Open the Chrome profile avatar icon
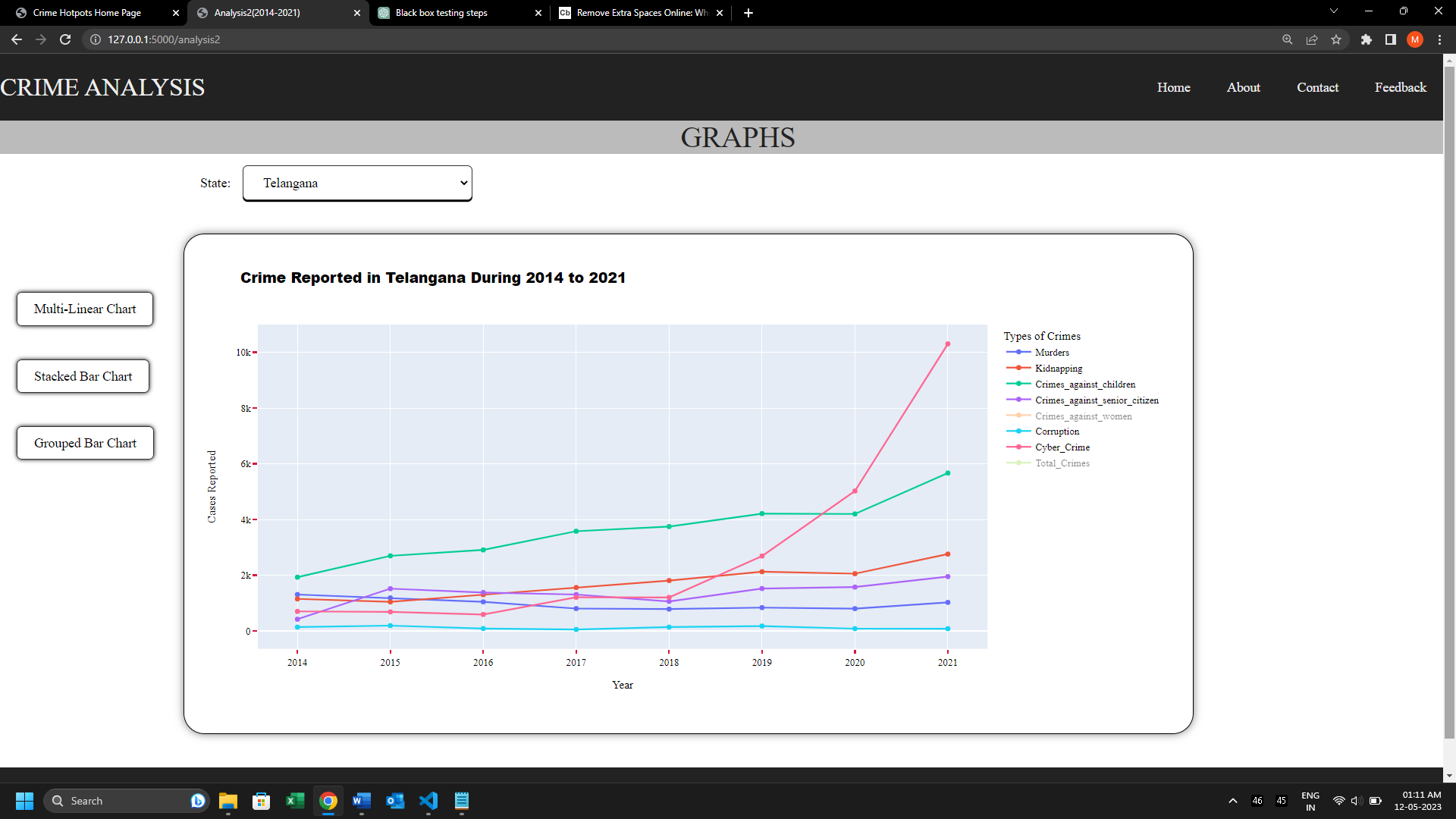The width and height of the screenshot is (1456, 819). click(1415, 39)
